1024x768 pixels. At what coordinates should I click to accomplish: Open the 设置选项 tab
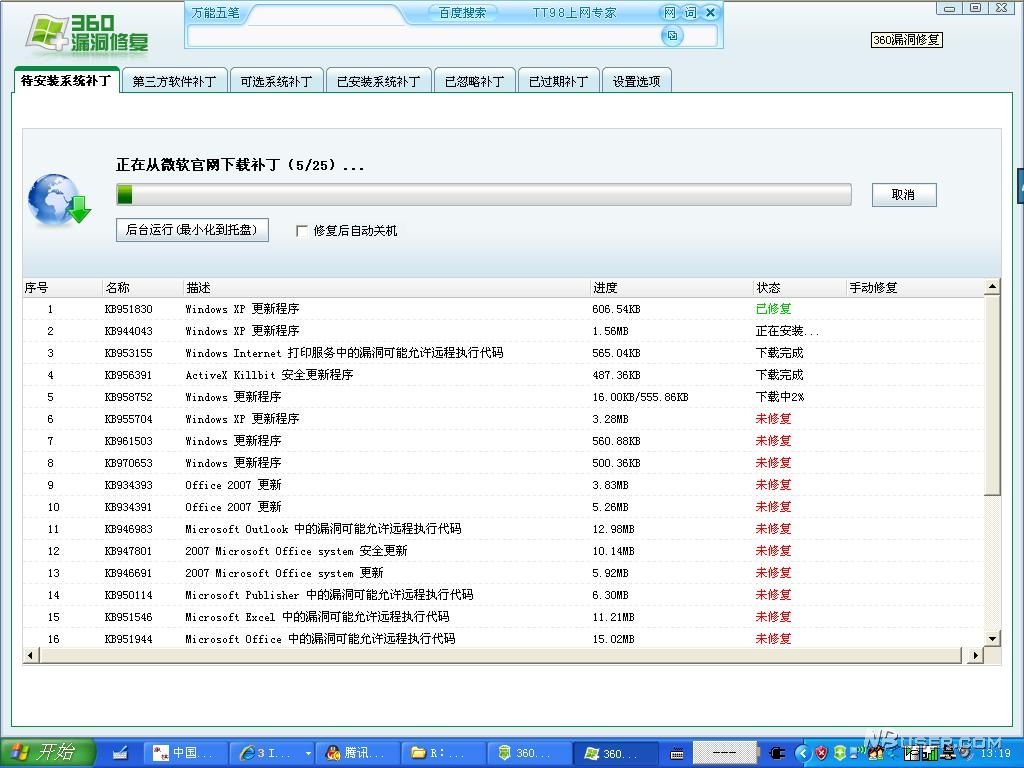637,81
